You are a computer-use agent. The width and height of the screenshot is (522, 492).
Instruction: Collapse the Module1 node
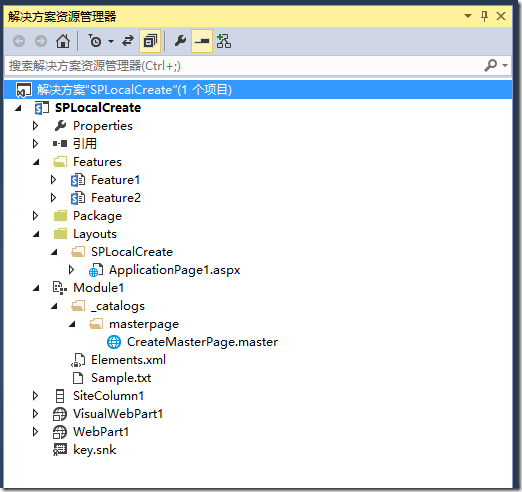coord(36,288)
